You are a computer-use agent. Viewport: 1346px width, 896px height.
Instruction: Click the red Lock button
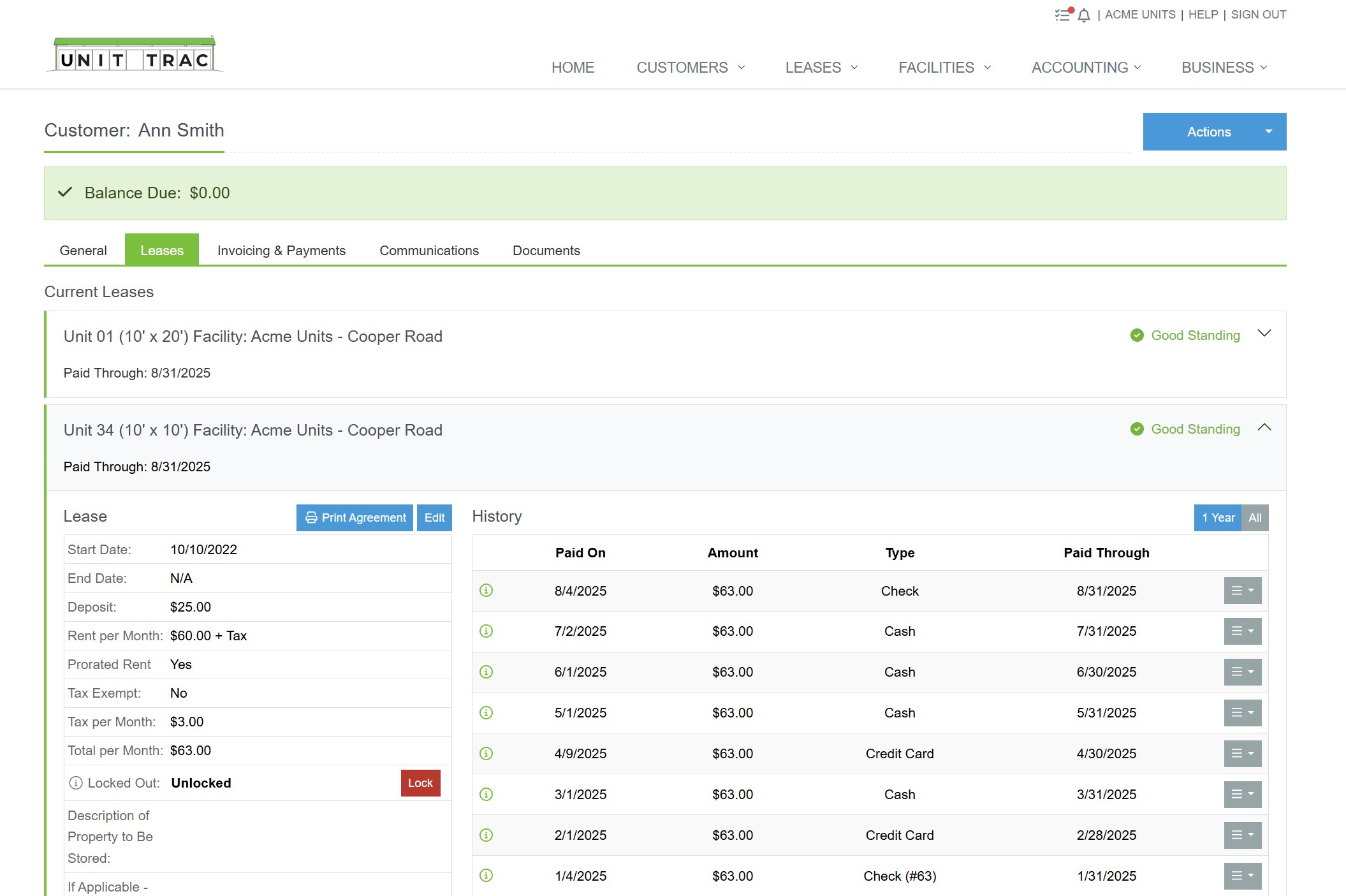pyautogui.click(x=420, y=783)
